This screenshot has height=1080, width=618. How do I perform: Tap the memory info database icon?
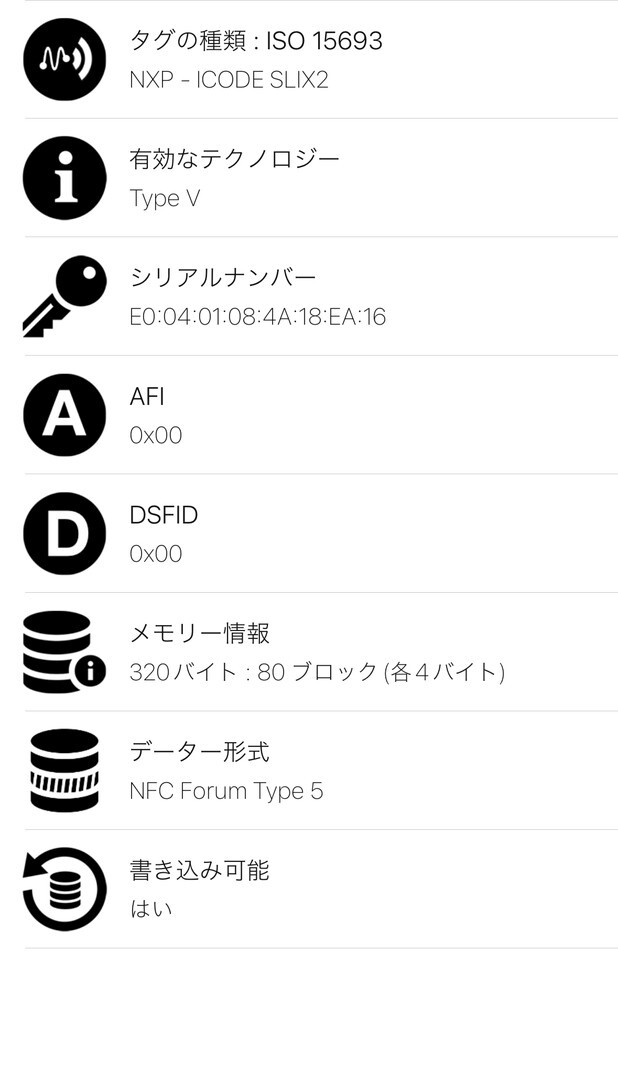[64, 652]
